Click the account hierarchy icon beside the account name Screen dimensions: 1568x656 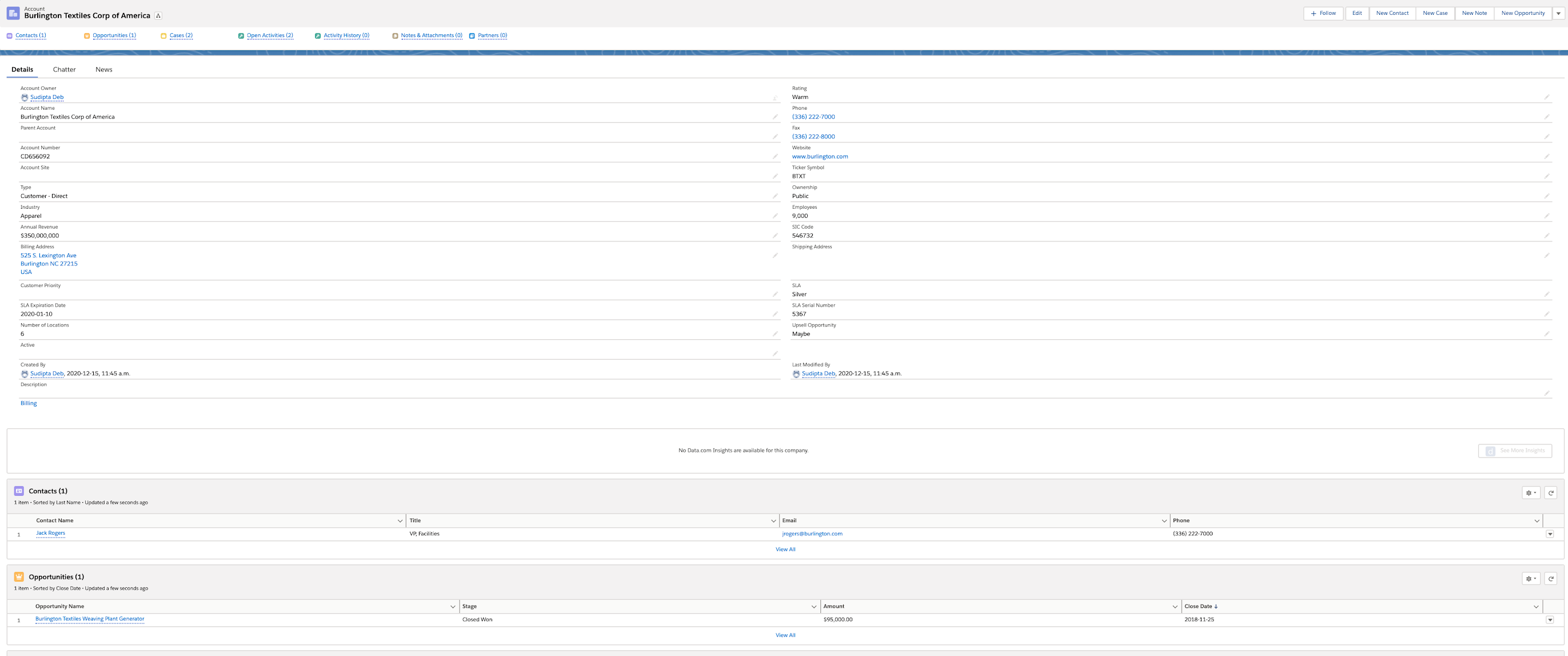(x=158, y=15)
